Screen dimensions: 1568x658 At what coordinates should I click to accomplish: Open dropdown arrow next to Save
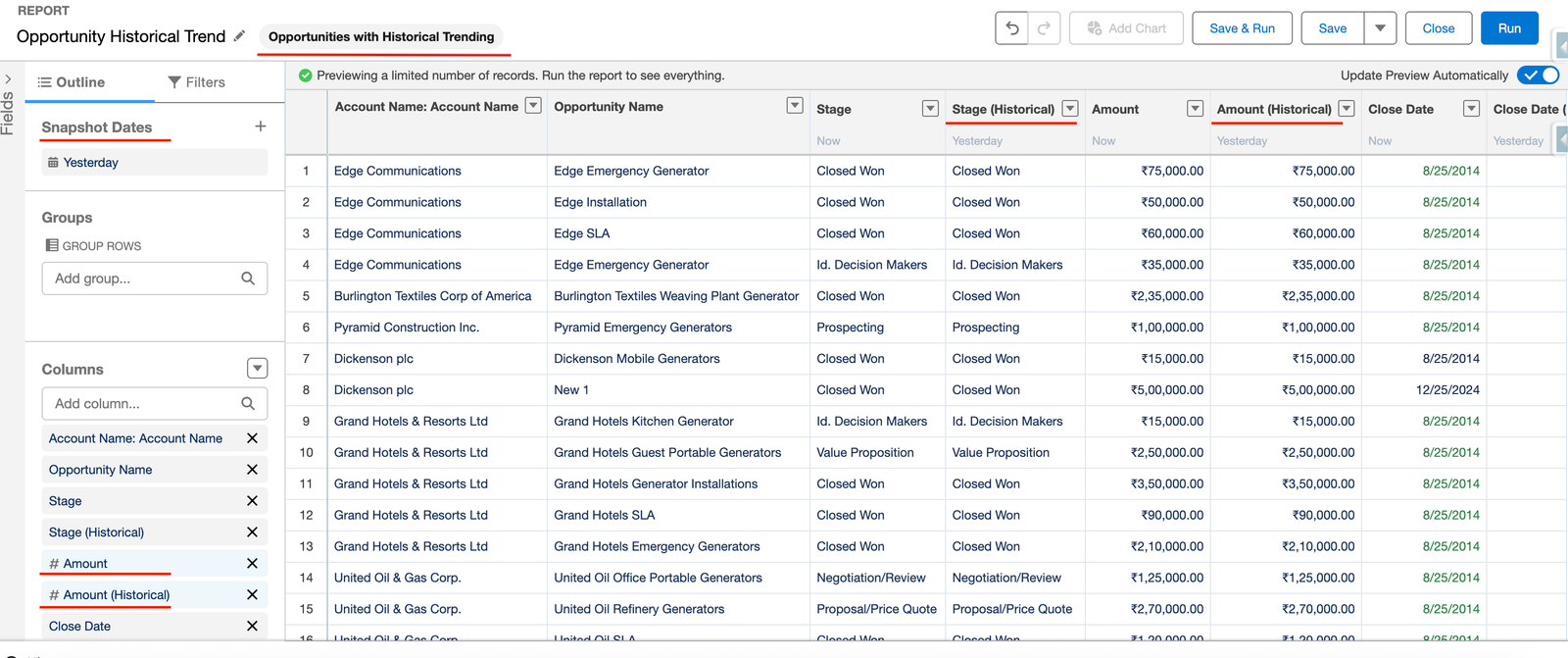(x=1380, y=28)
